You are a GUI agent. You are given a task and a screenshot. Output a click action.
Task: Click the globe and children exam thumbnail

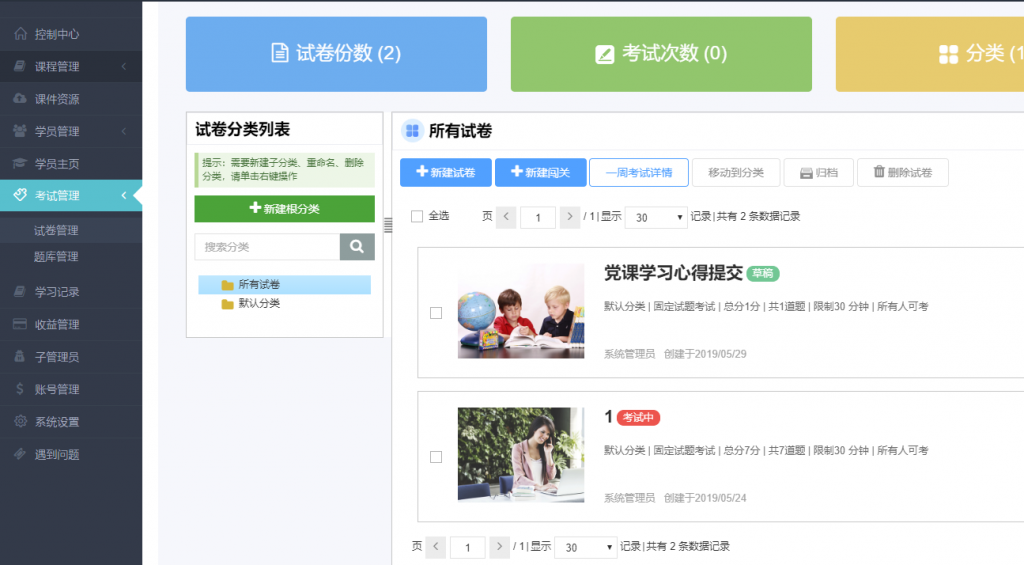(x=521, y=311)
